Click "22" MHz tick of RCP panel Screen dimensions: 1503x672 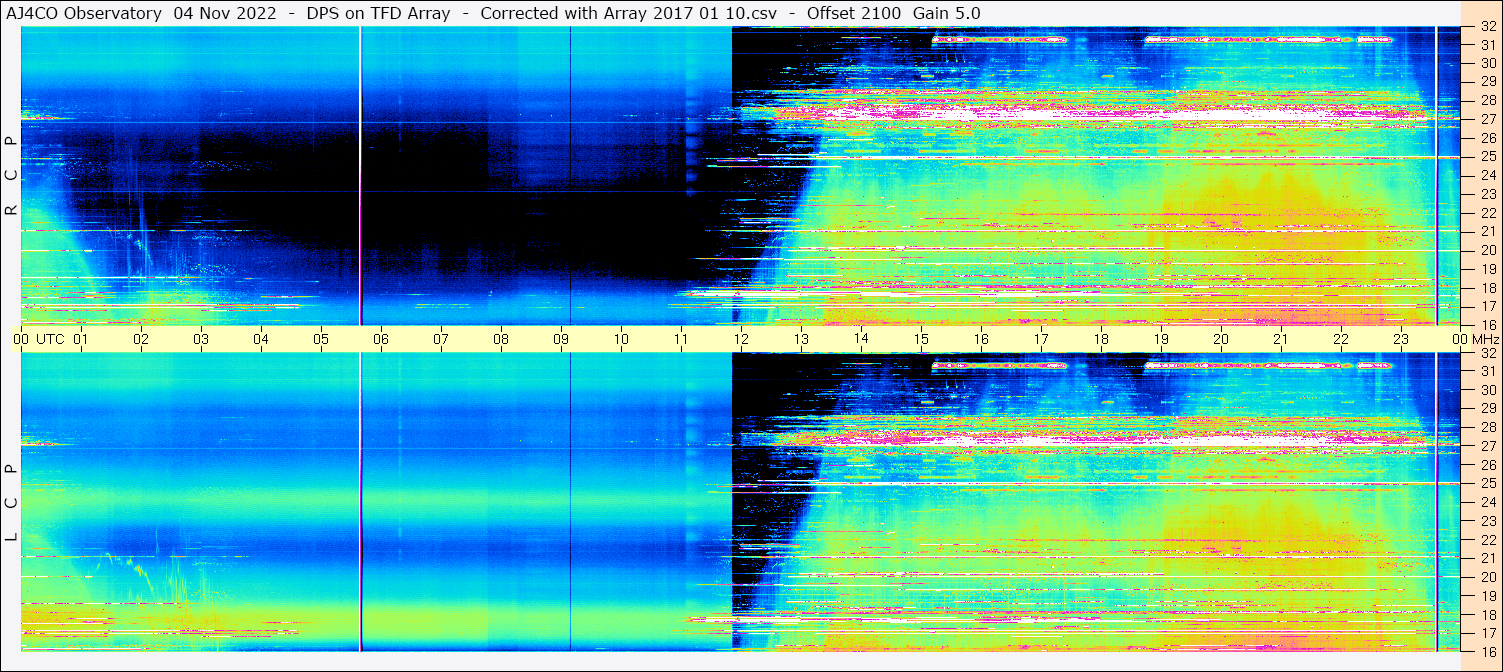[x=1488, y=213]
